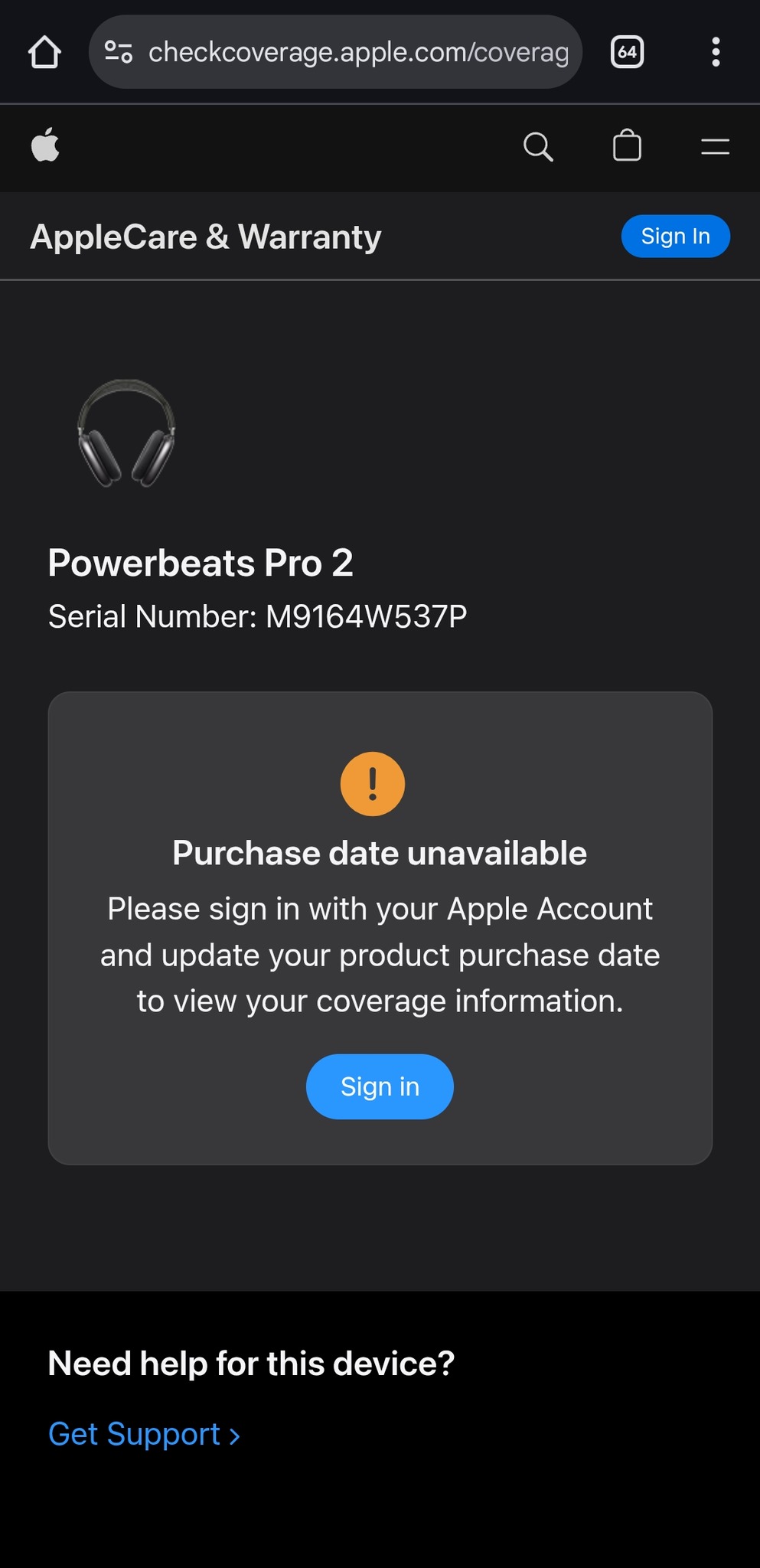
Task: Select the Powerbeats Pro 2 title
Action: tap(201, 563)
